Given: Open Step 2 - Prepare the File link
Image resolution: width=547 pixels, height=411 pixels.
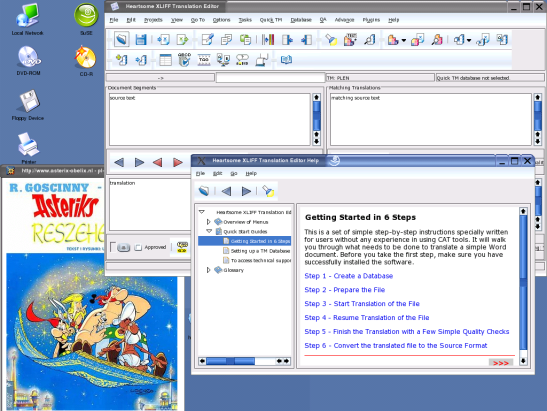Looking at the screenshot, I should 345,290.
